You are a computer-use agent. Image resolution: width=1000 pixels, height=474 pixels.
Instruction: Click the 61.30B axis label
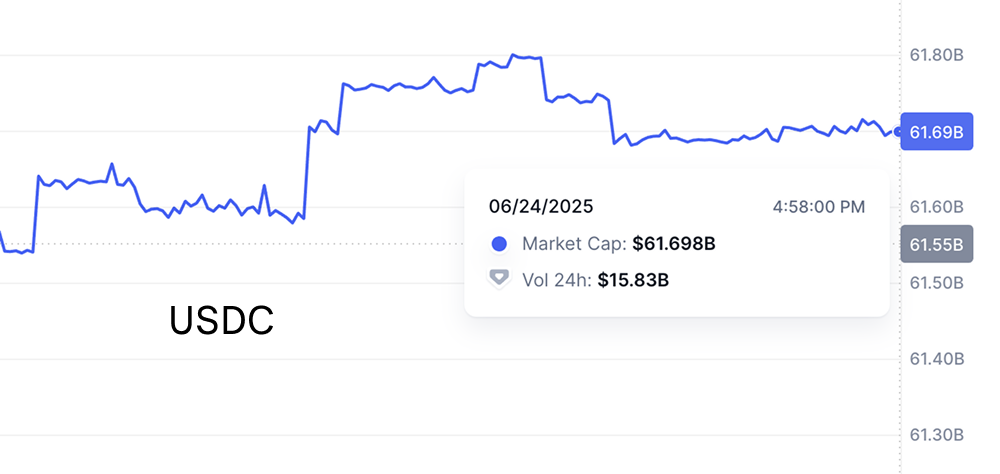(936, 435)
